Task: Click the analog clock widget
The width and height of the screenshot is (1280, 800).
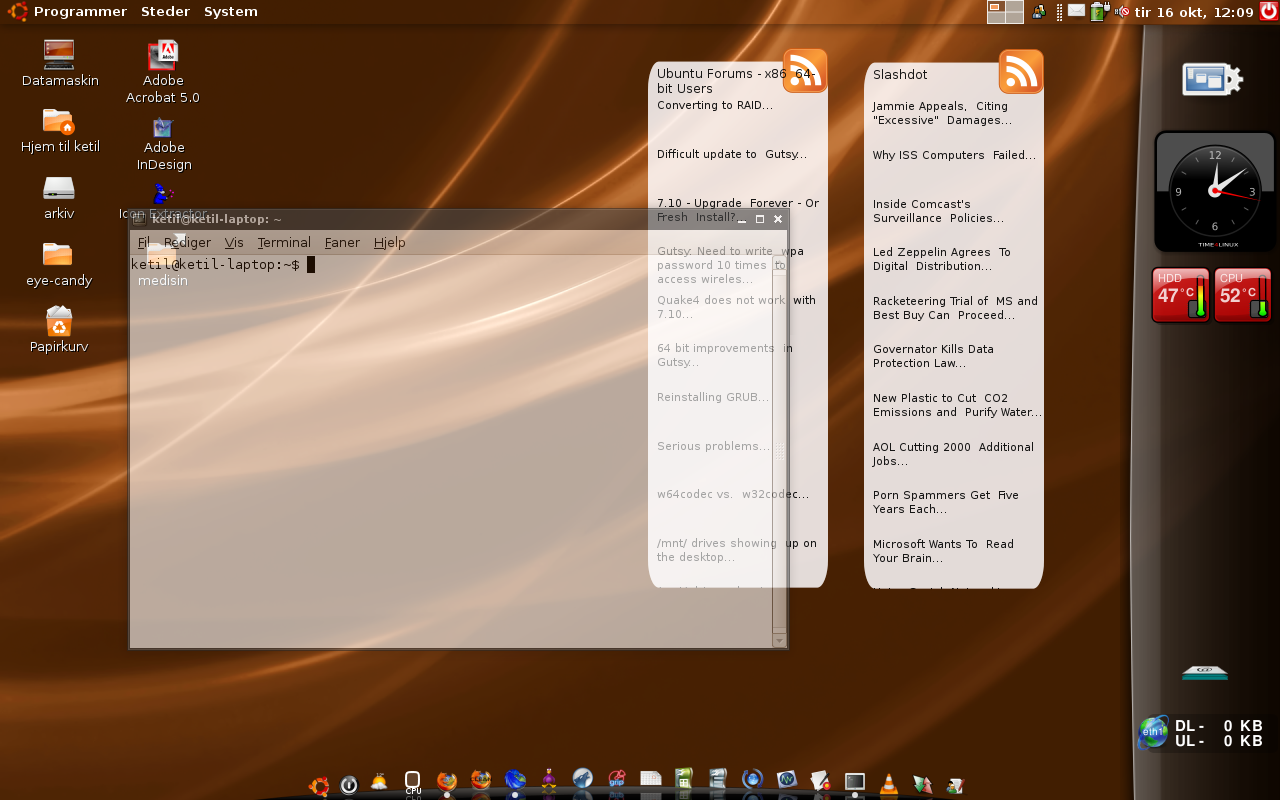Action: 1214,191
